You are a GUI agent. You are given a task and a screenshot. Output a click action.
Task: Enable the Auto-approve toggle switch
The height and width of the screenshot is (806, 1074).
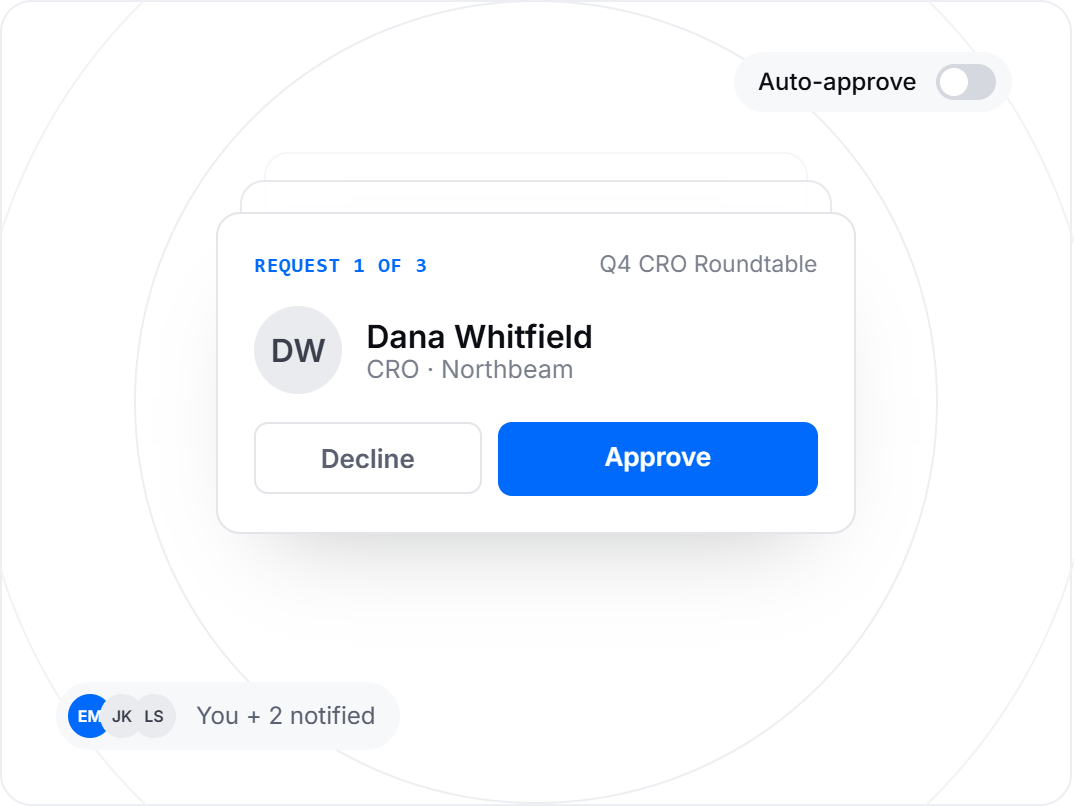pyautogui.click(x=966, y=82)
